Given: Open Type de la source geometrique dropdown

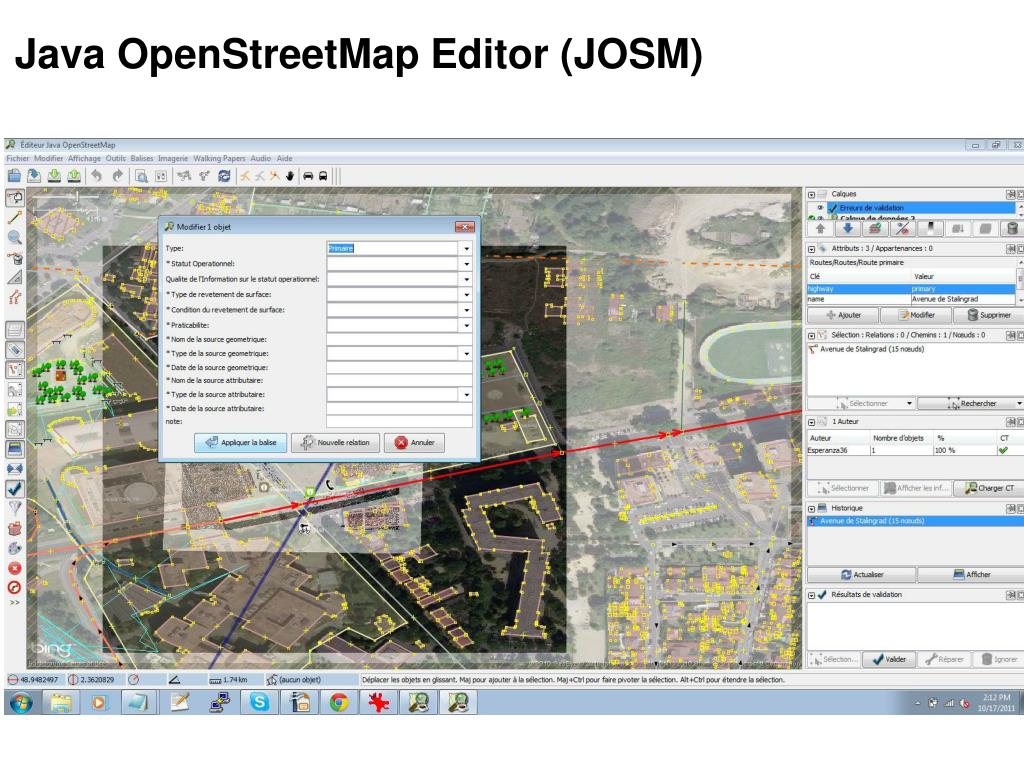Looking at the screenshot, I should click(x=466, y=353).
